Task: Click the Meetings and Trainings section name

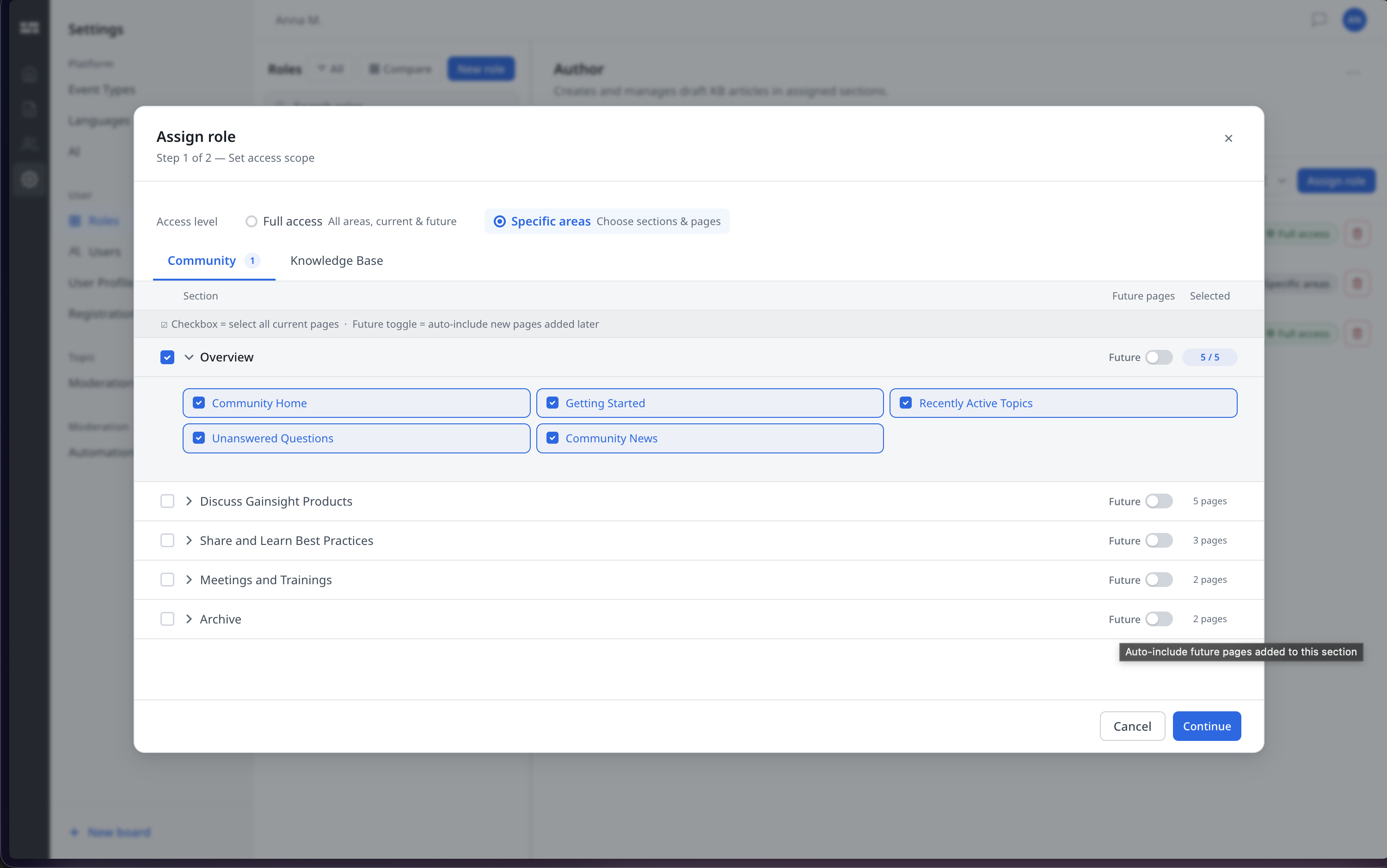Action: pos(266,580)
